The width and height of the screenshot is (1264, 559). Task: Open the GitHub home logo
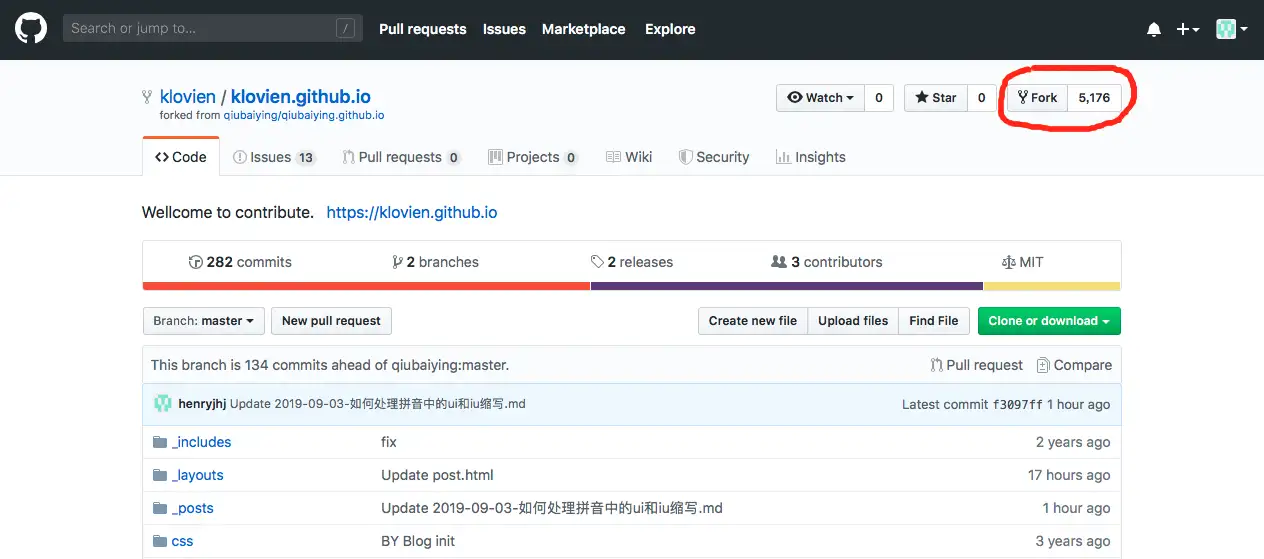(31, 28)
